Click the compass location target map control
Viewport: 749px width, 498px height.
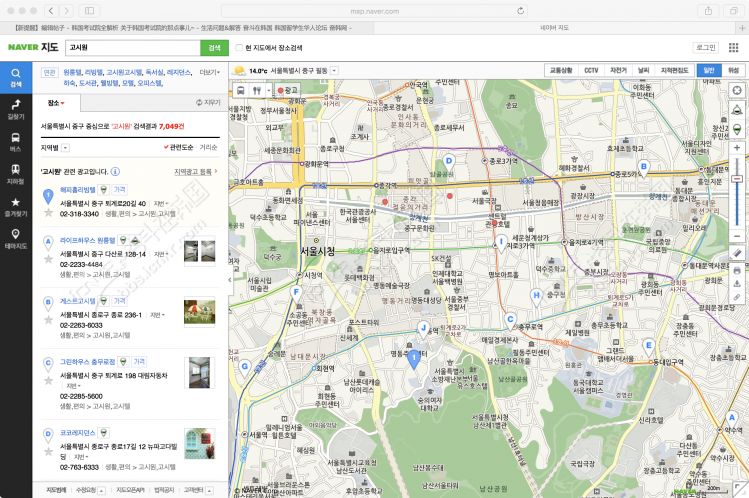tap(737, 90)
